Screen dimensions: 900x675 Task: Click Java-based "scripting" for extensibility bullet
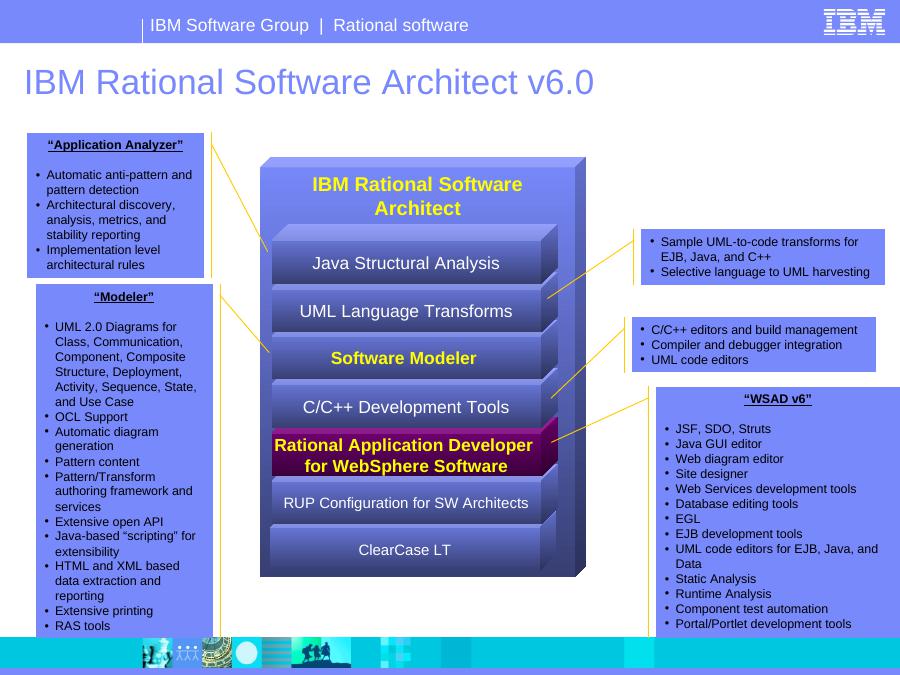pos(125,544)
